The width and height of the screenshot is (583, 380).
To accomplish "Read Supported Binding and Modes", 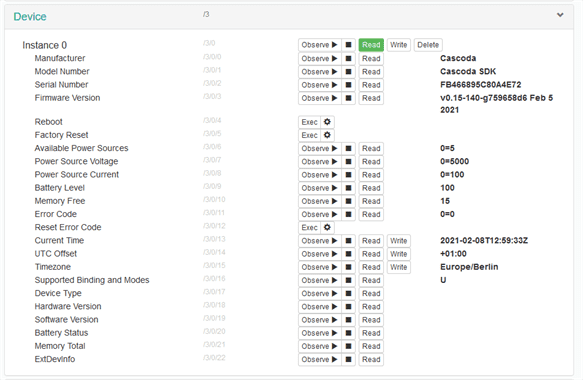I will [x=371, y=280].
